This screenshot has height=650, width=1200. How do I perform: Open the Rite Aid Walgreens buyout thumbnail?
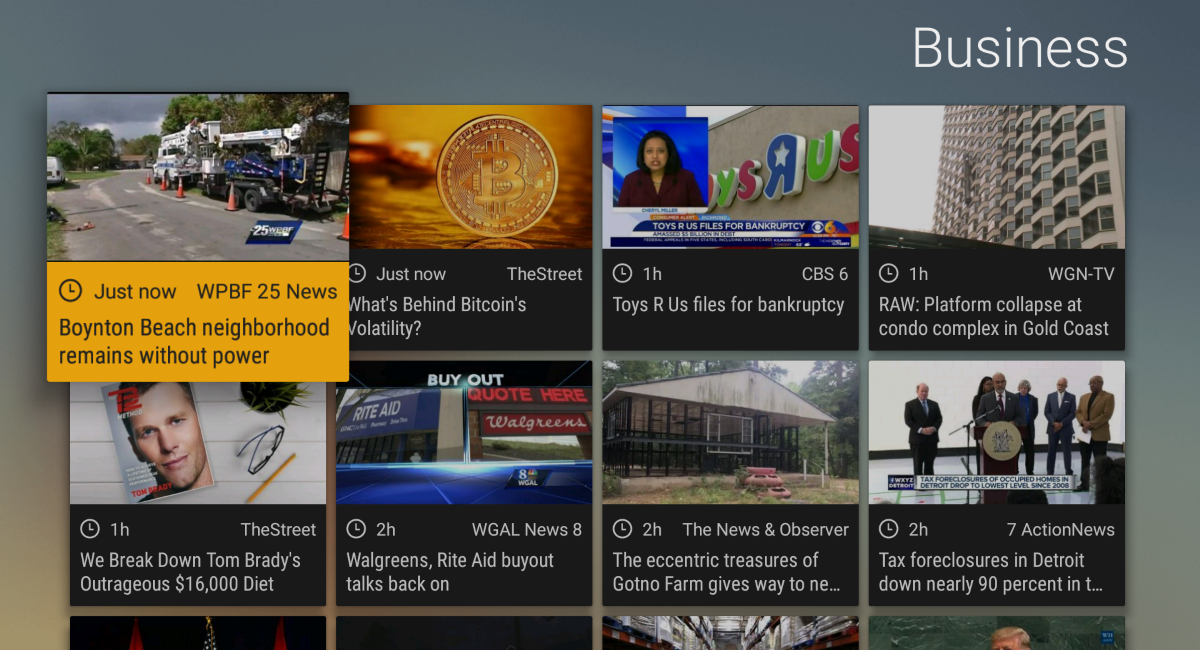tap(464, 432)
